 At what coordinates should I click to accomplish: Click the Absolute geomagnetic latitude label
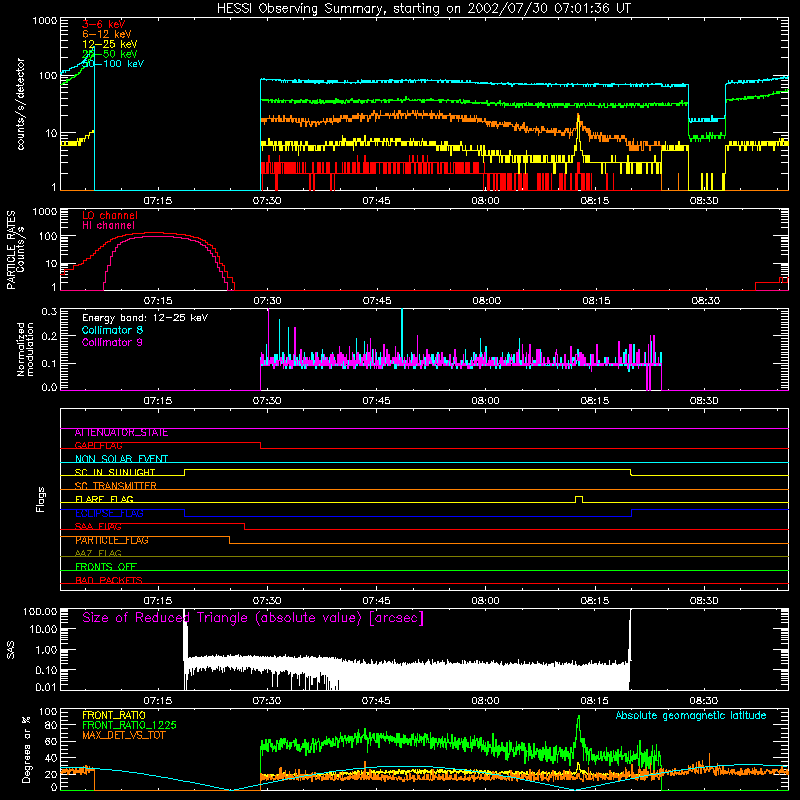(x=691, y=715)
